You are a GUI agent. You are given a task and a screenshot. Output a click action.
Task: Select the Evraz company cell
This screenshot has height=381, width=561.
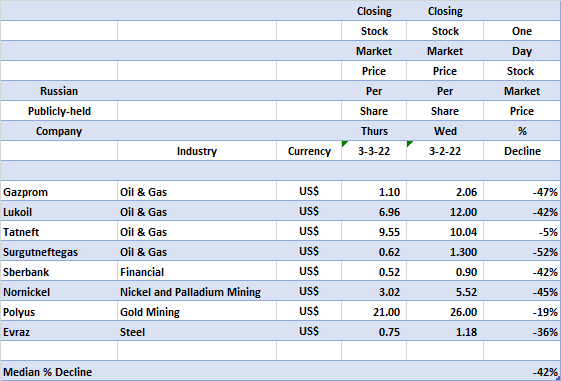coord(59,332)
